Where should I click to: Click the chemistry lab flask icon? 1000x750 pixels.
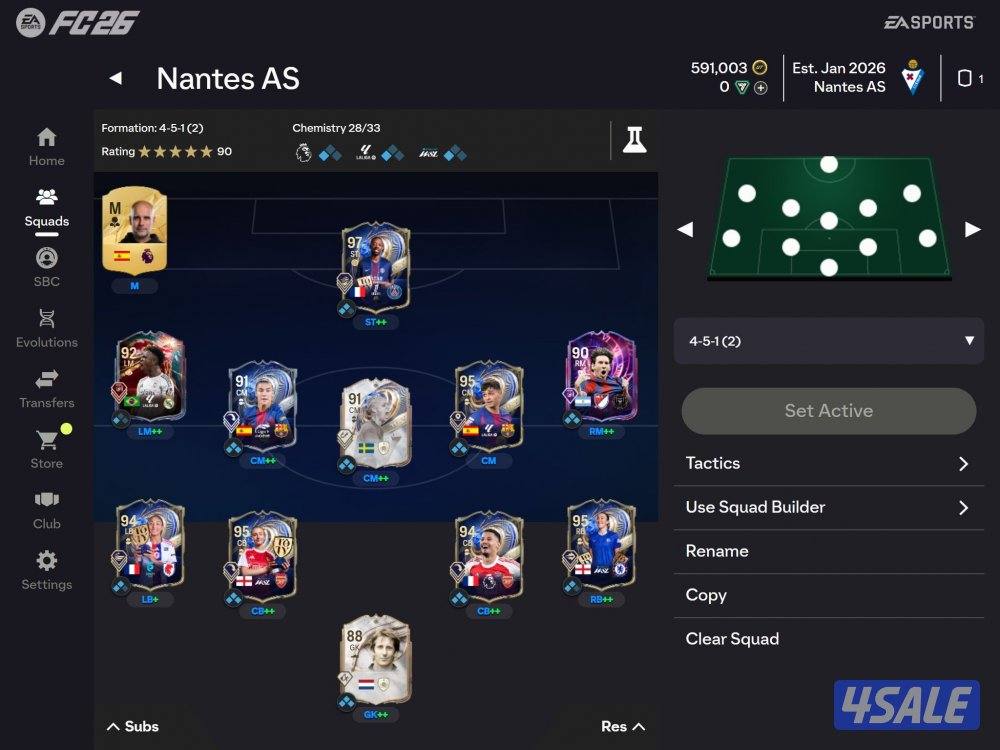[x=635, y=140]
